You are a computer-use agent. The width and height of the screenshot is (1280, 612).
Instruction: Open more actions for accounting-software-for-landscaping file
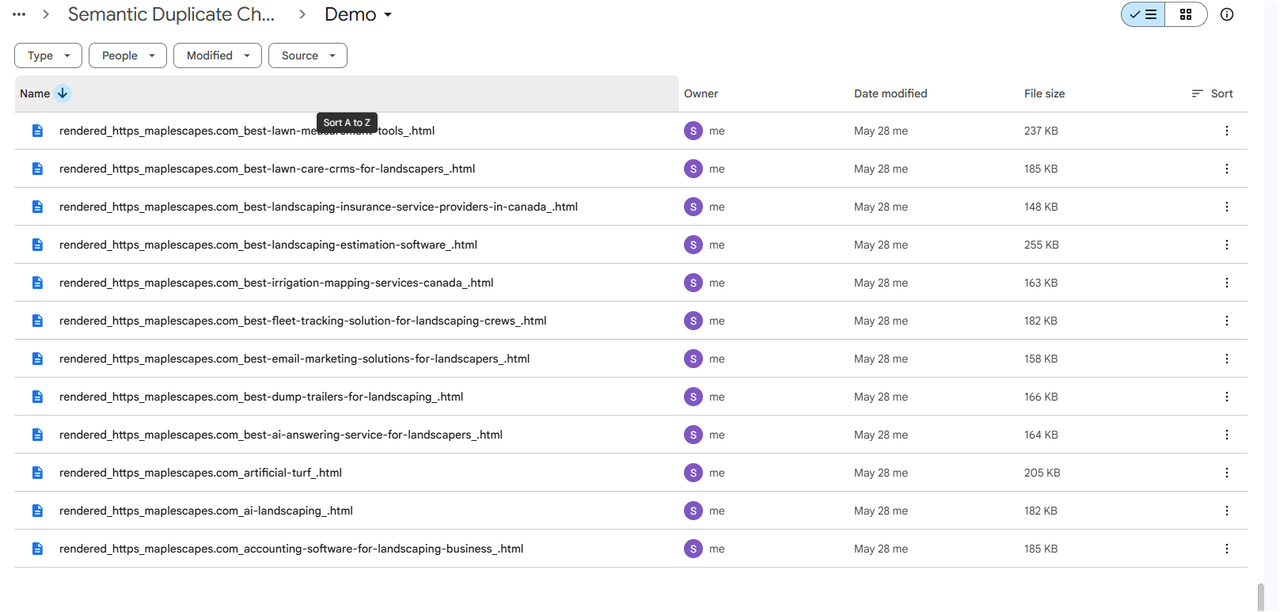pos(1227,549)
